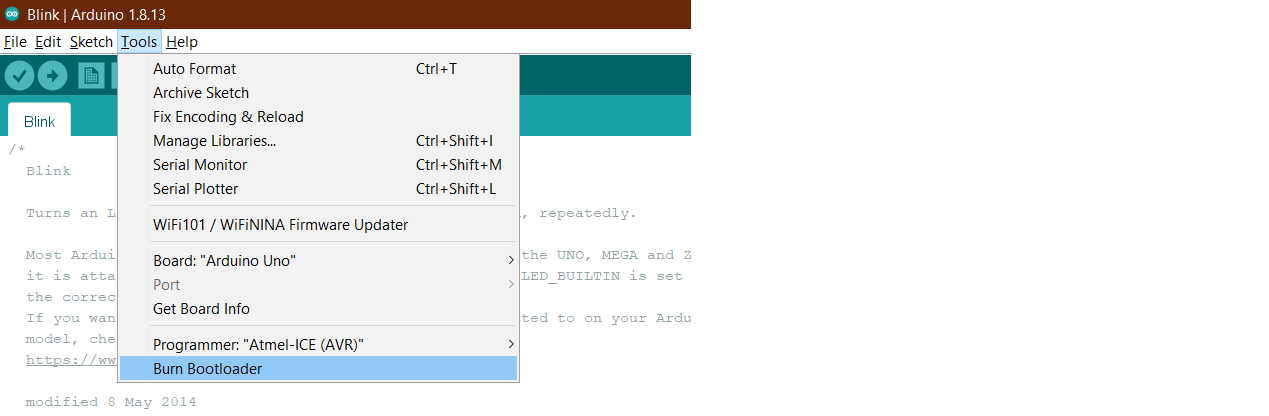Click the "Blink" comment line in editor
Screen dimensions: 1269x416
pyautogui.click(x=48, y=171)
